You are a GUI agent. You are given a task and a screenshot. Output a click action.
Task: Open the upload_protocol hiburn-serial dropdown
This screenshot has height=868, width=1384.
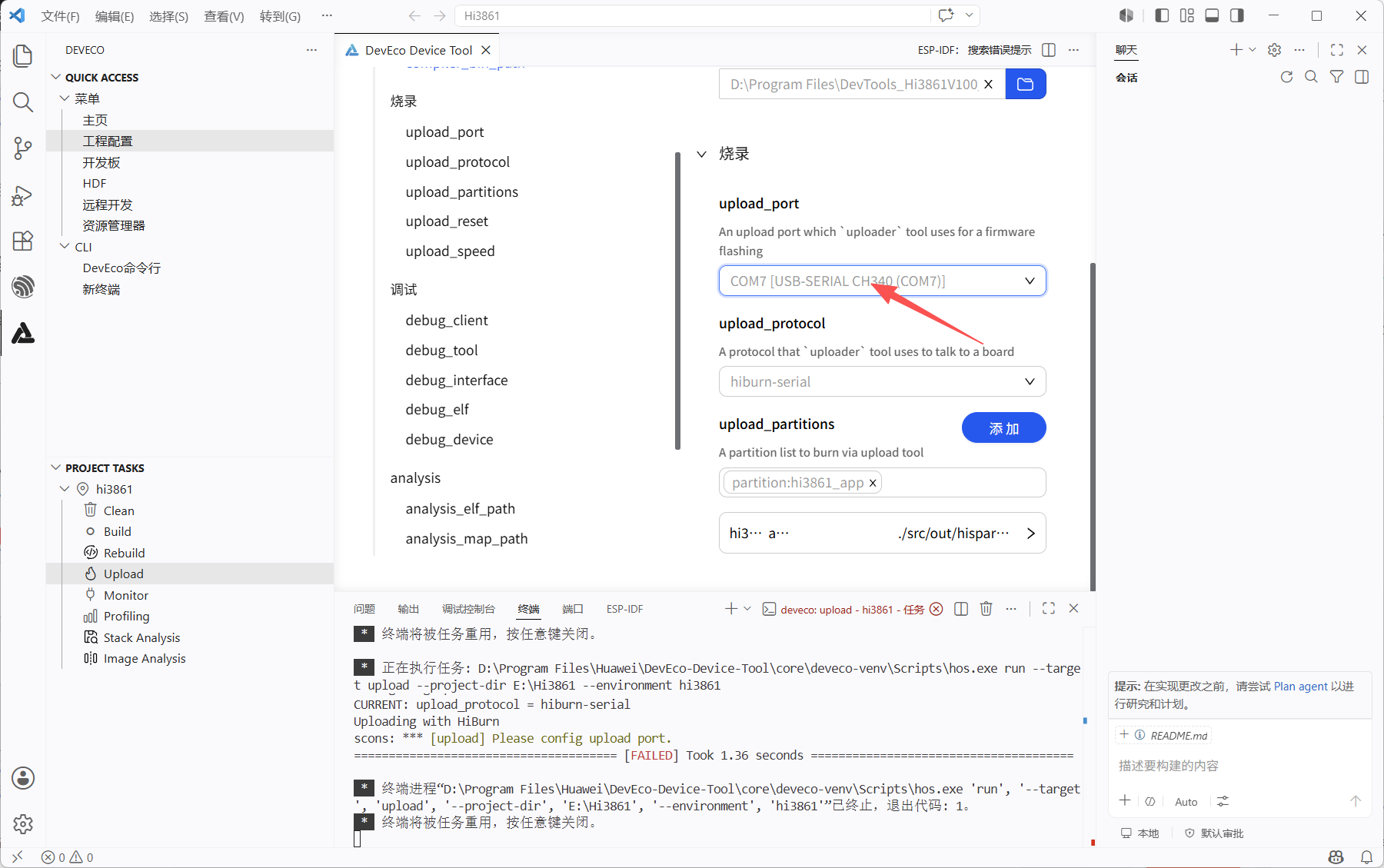click(x=883, y=382)
